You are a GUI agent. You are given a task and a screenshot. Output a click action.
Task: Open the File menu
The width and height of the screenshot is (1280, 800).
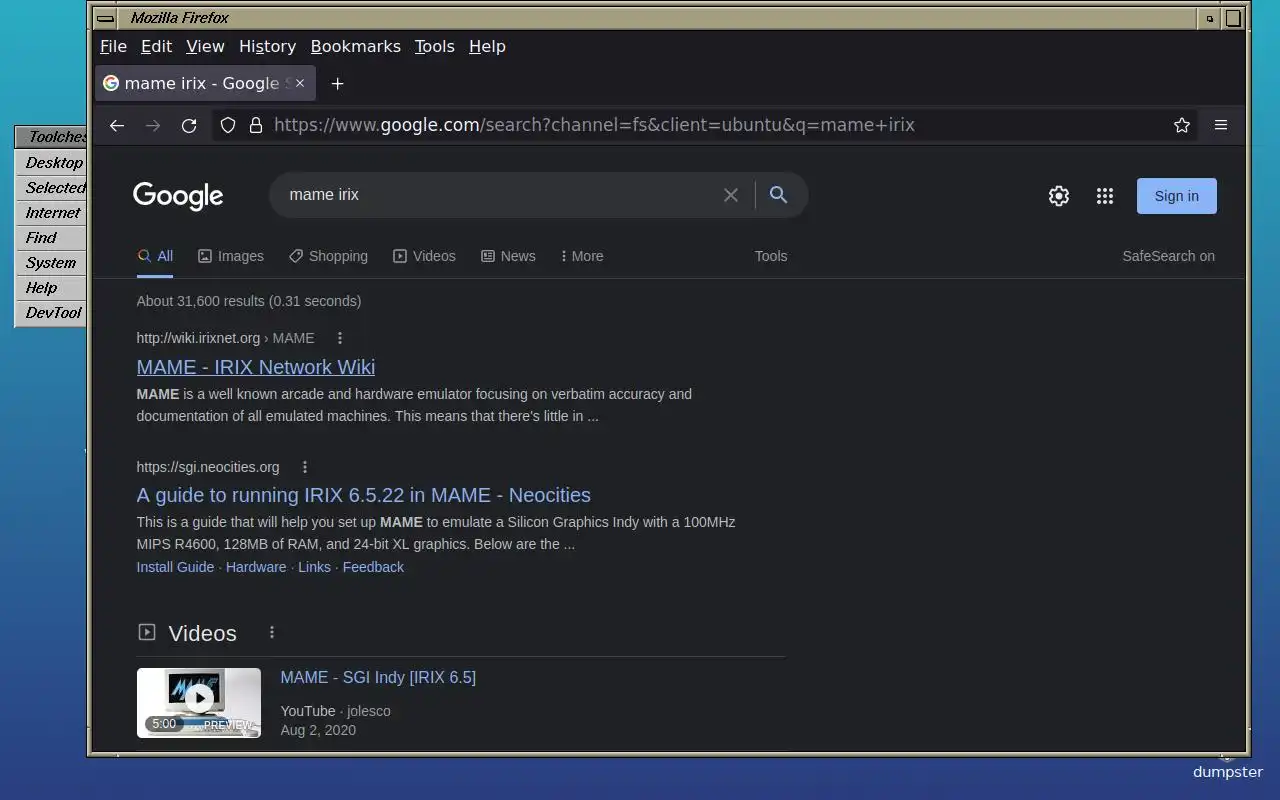coord(113,46)
